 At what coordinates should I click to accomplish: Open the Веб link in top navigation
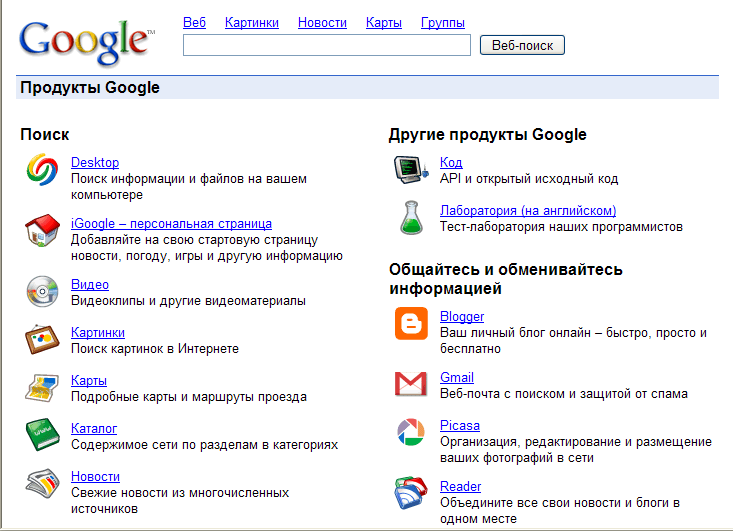[x=194, y=22]
